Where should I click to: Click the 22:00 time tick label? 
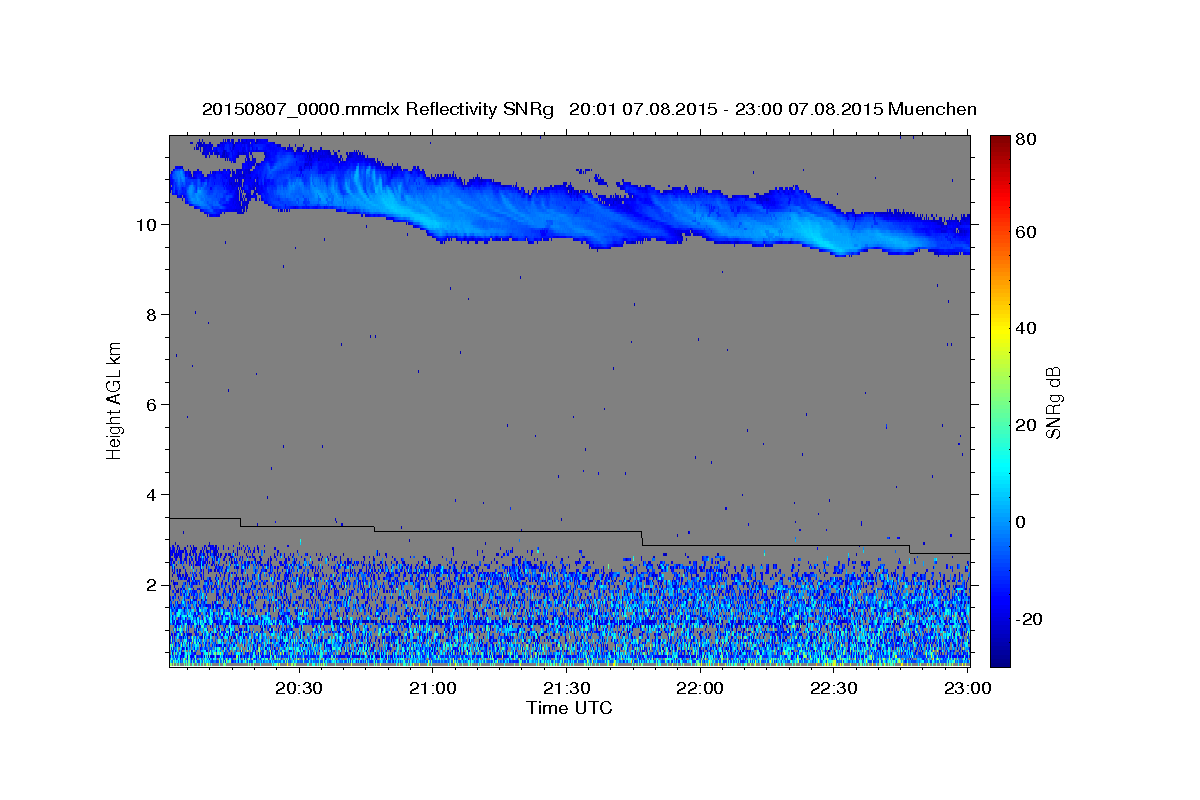click(x=700, y=688)
